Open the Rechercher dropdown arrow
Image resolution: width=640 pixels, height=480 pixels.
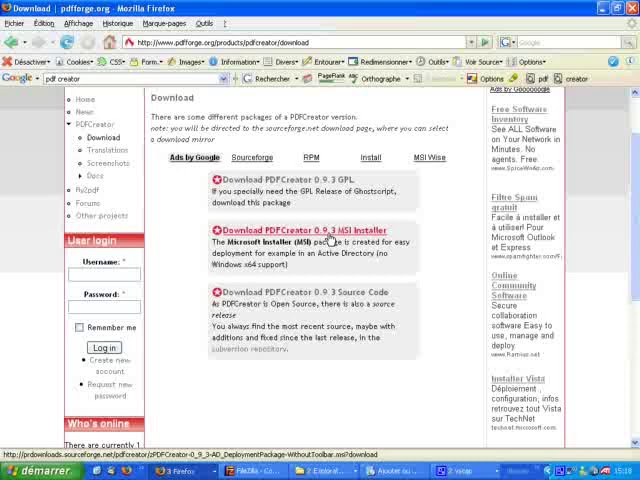point(297,78)
